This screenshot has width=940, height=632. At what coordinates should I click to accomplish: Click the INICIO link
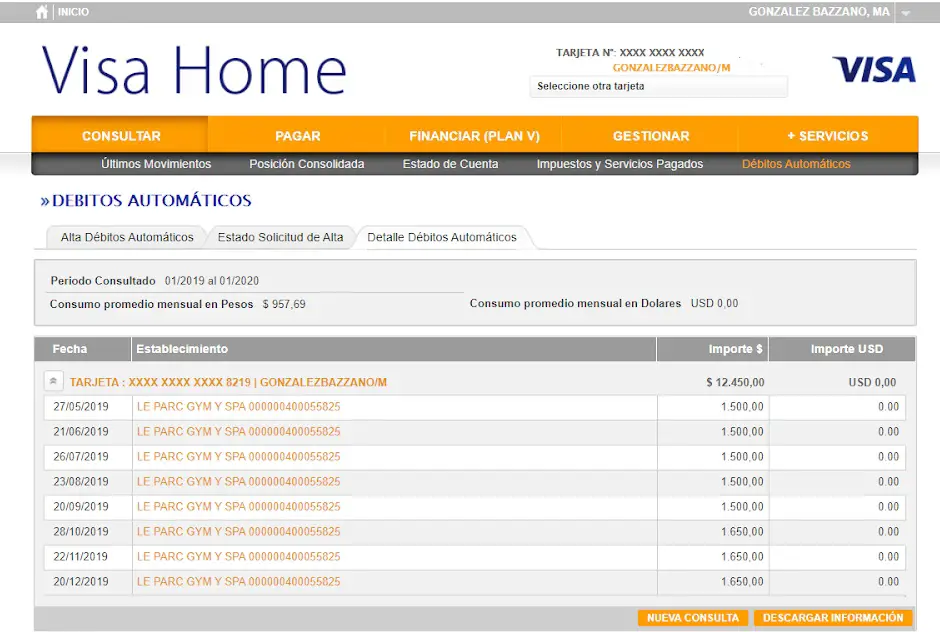(73, 12)
